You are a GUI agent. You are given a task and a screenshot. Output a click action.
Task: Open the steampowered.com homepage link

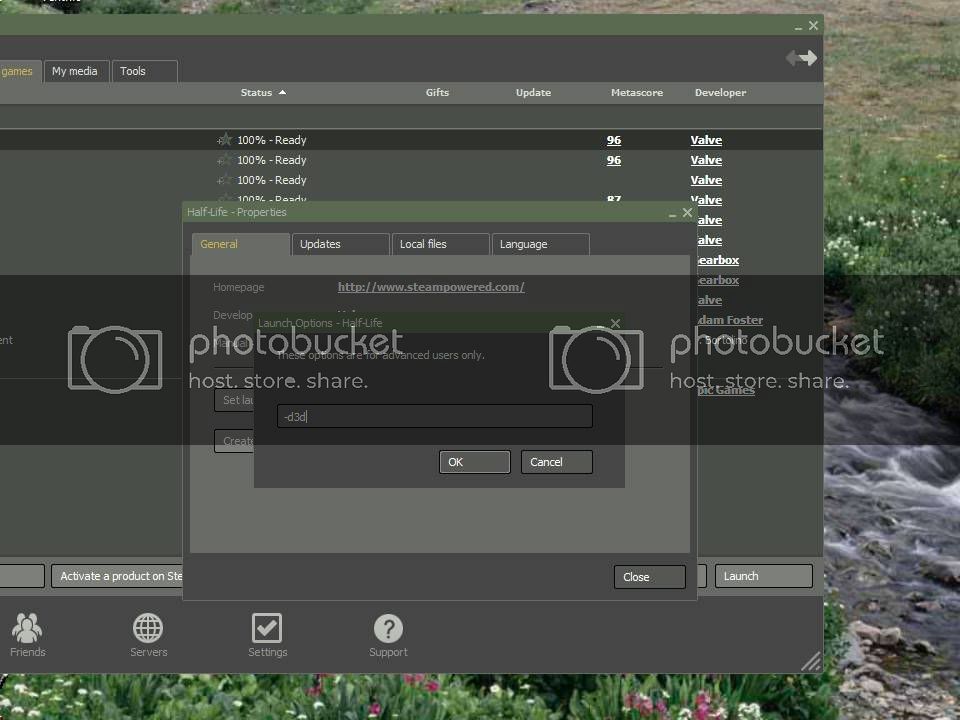431,287
